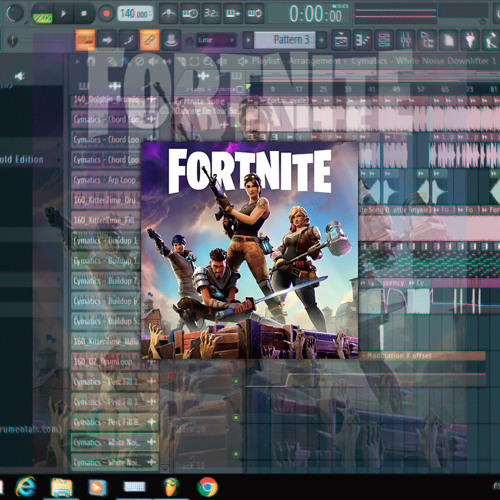Toggle wait for input to start playing
This screenshot has width=500, height=500.
click(190, 14)
